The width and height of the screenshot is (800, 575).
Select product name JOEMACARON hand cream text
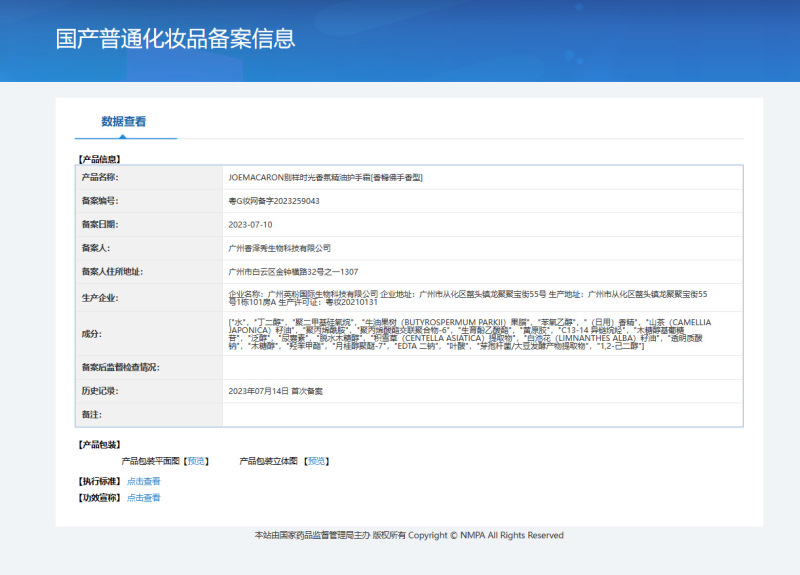[326, 178]
